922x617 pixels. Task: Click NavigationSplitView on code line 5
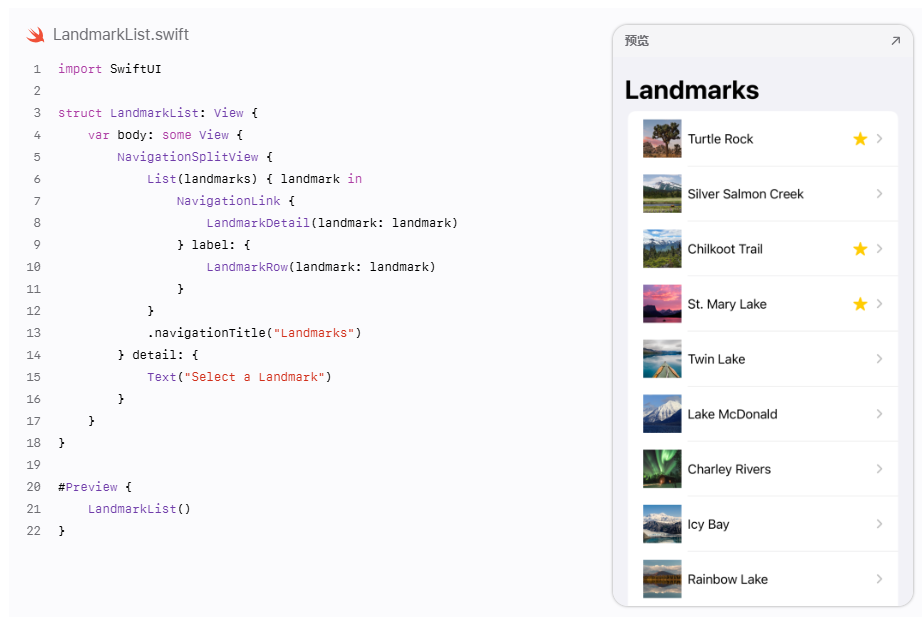(x=188, y=157)
